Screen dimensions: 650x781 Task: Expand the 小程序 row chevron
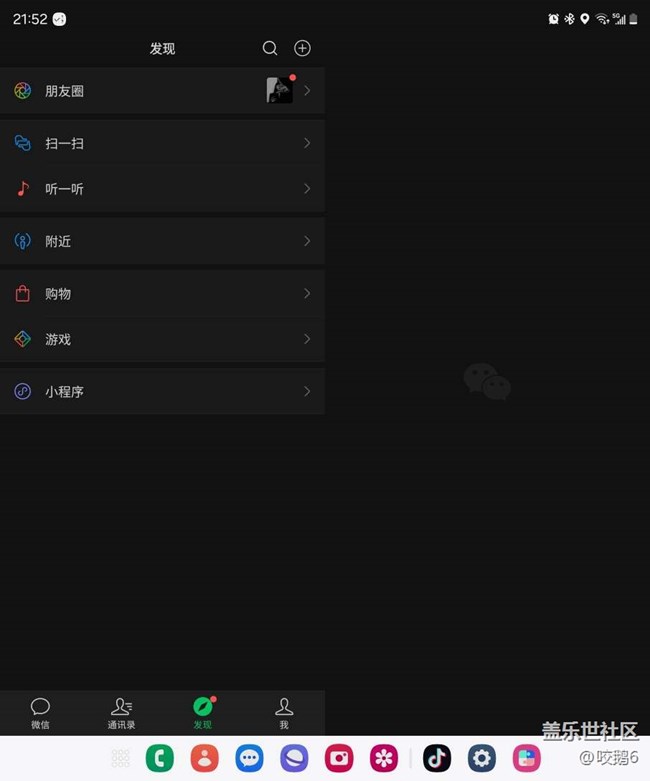[x=307, y=391]
